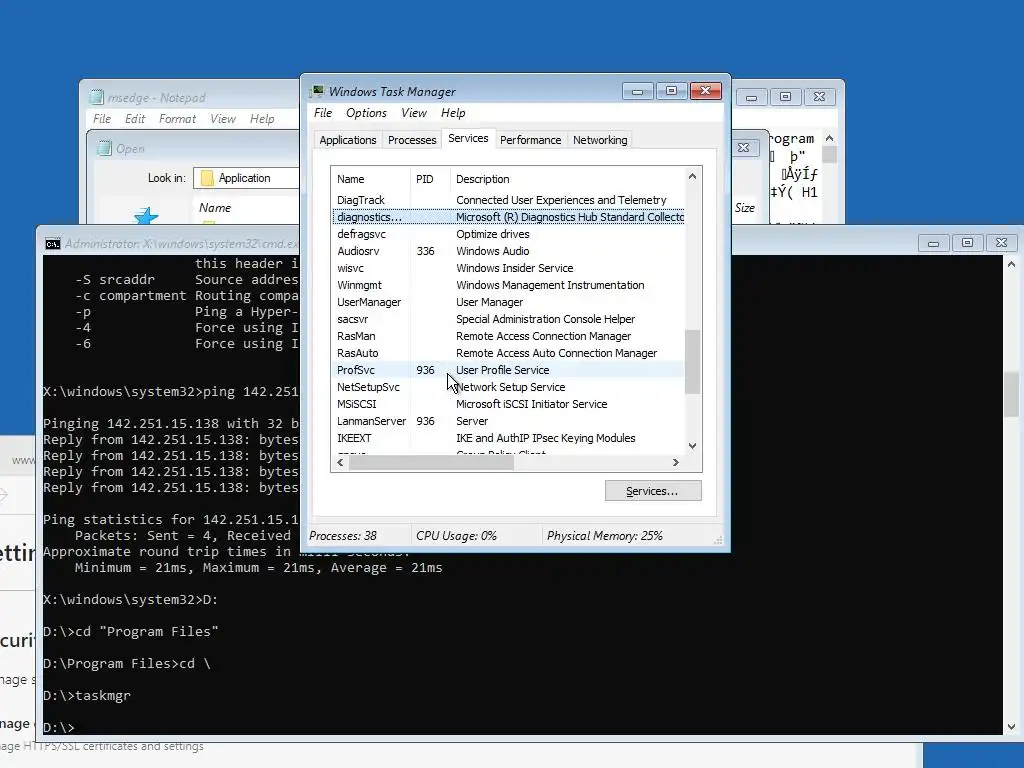
Task: Switch to the Performance tab
Action: [x=530, y=140]
